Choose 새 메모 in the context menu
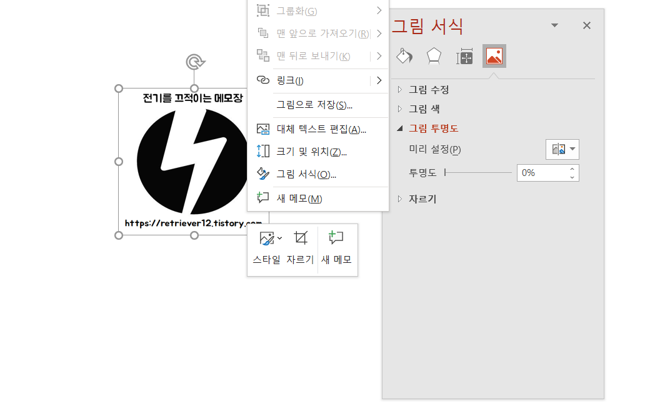Screen dimensions: 650x420 coord(318,199)
